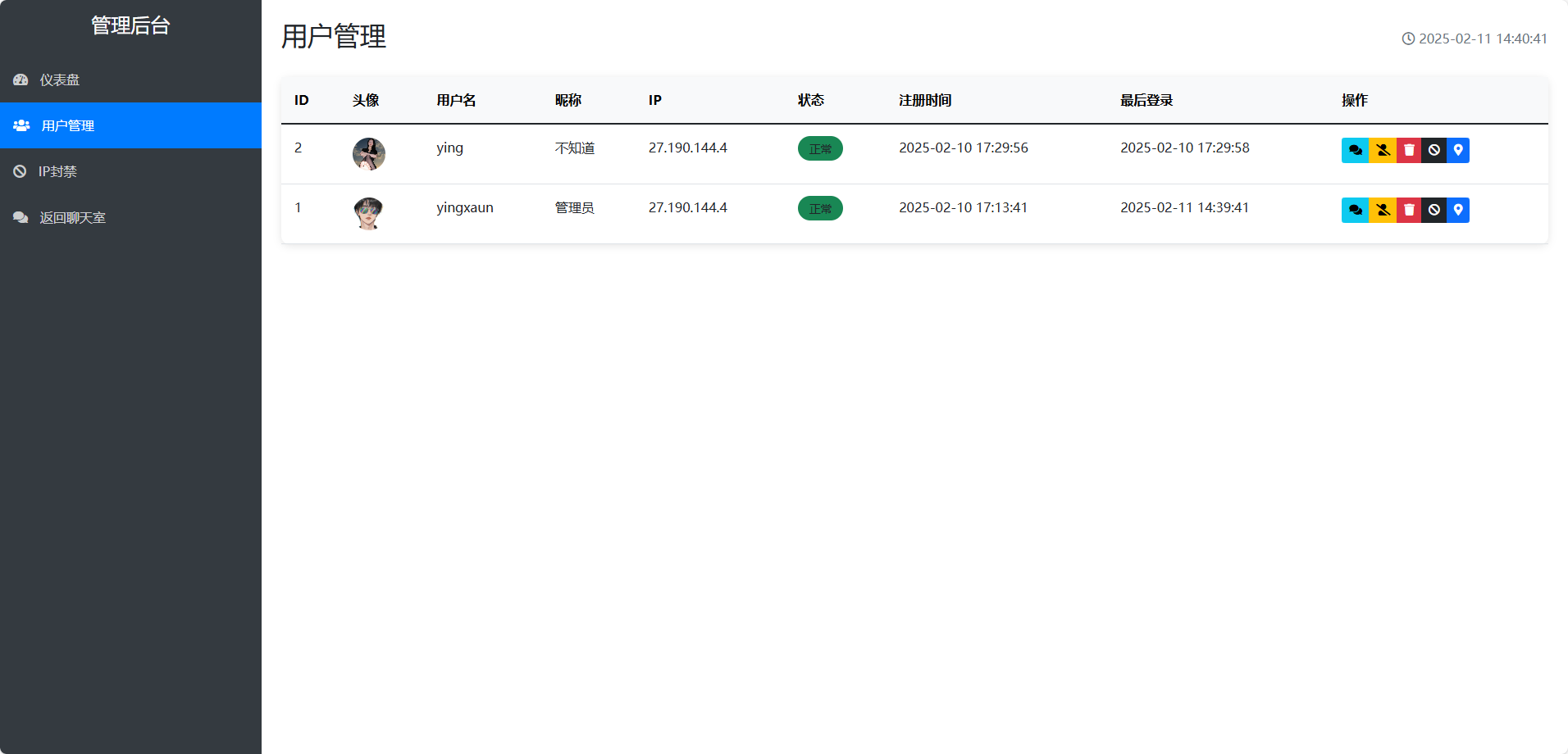Select 用户管理 in the sidebar

[68, 125]
